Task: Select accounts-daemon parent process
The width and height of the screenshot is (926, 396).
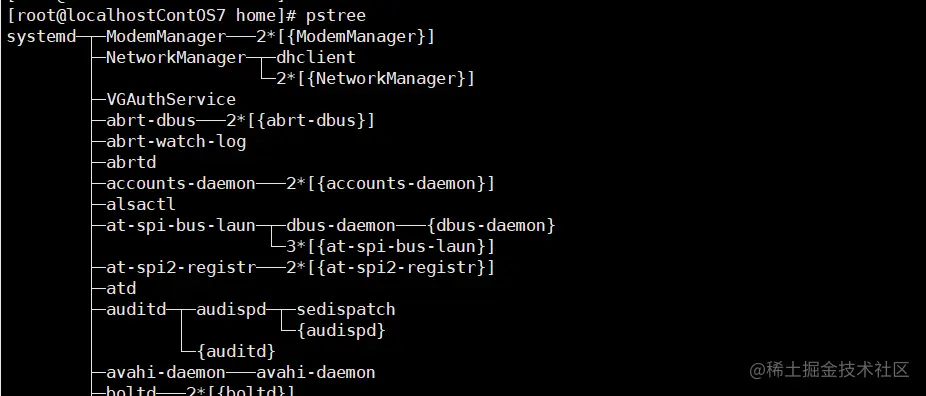Action: pyautogui.click(x=181, y=184)
